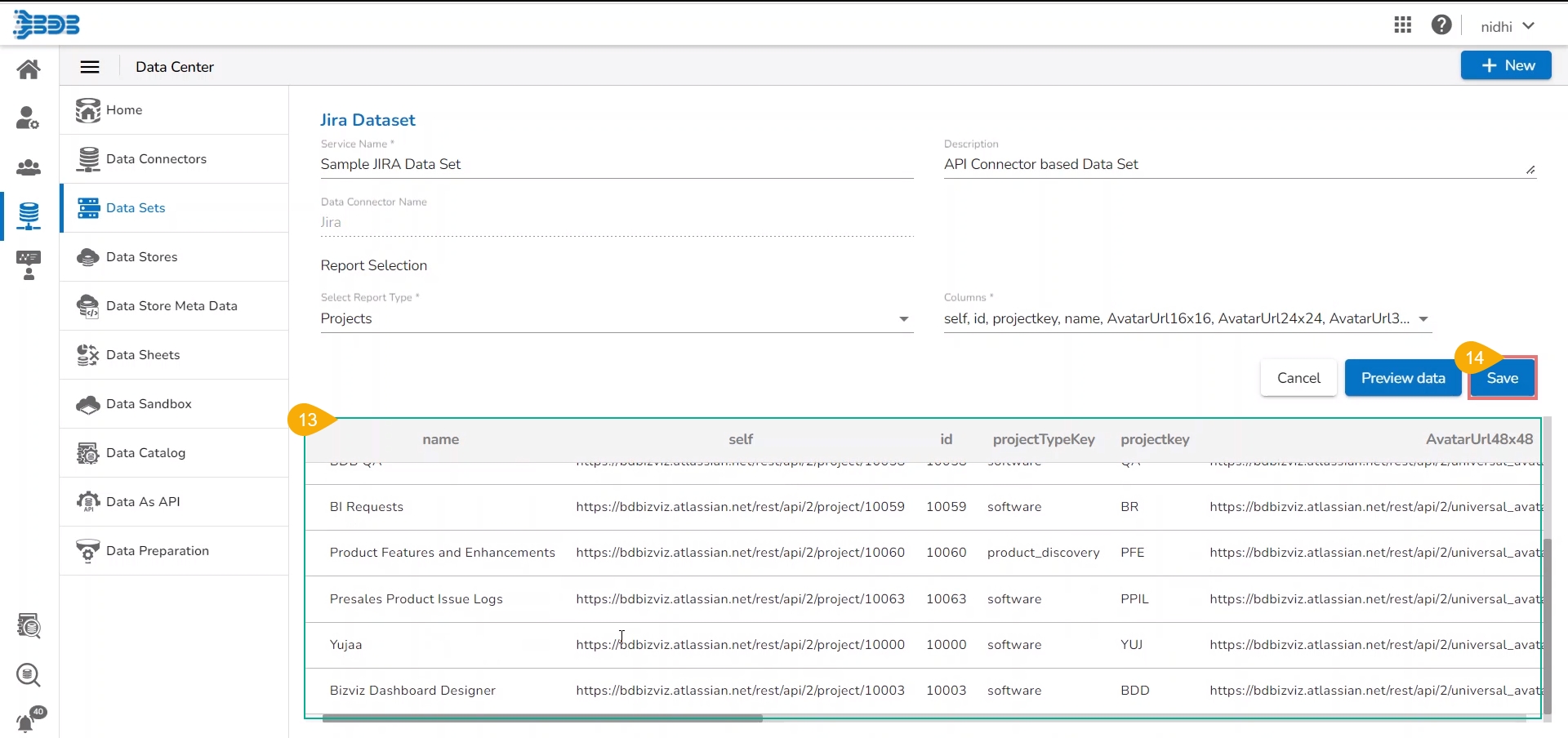Toggle the hamburger menu icon
The height and width of the screenshot is (738, 1568).
[90, 67]
